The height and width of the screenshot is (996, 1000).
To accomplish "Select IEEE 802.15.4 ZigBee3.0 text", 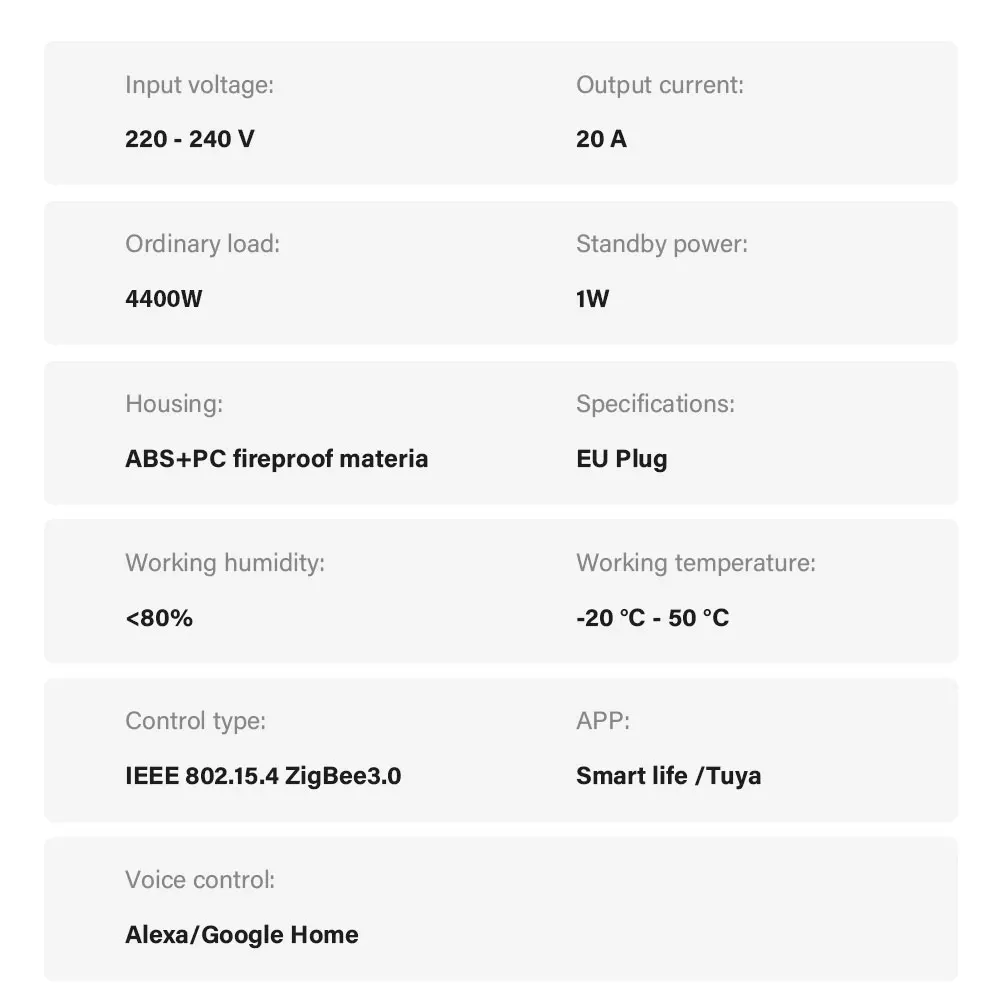I will (x=263, y=776).
